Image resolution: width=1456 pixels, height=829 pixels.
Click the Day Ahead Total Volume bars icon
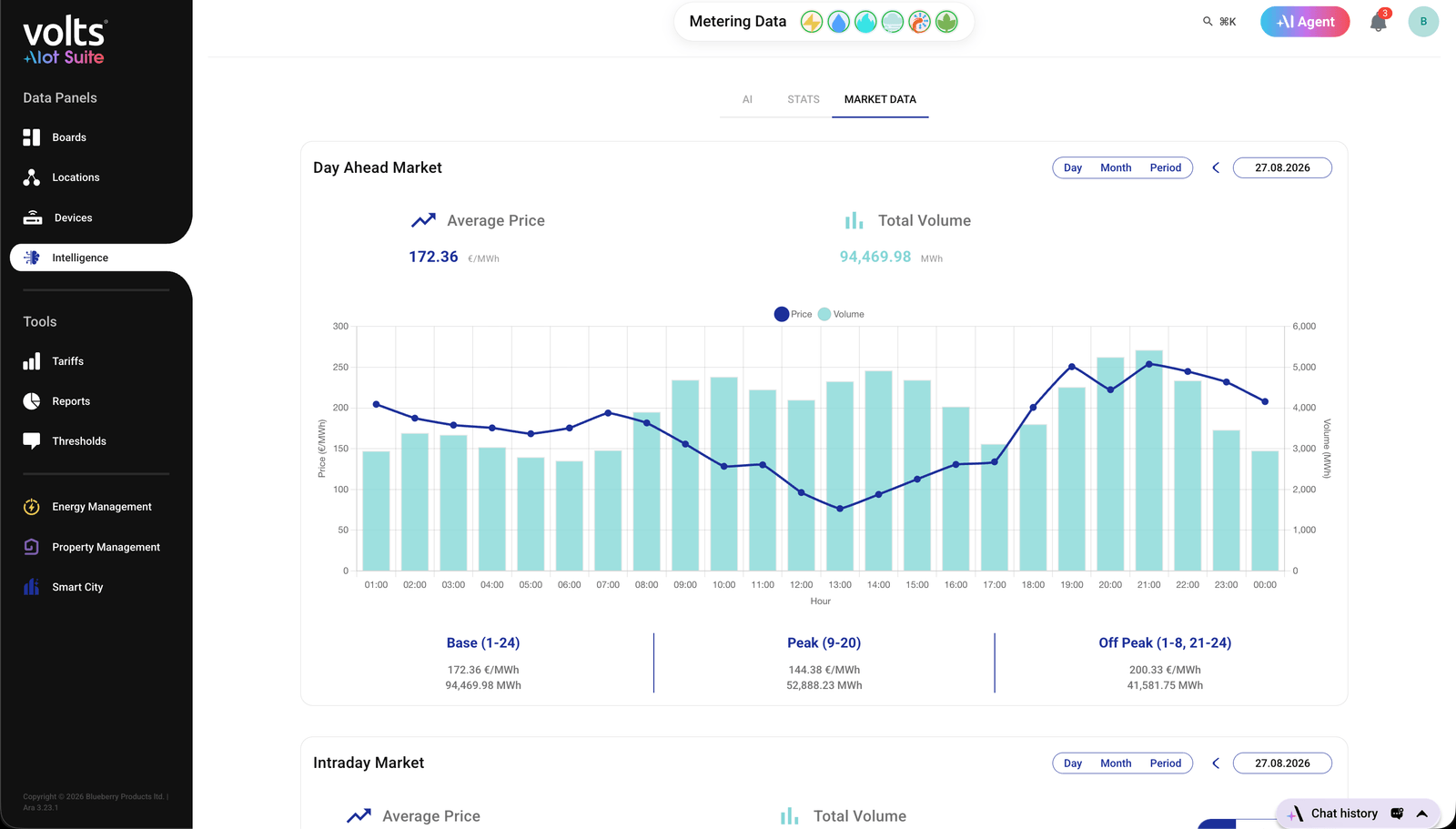pos(854,220)
